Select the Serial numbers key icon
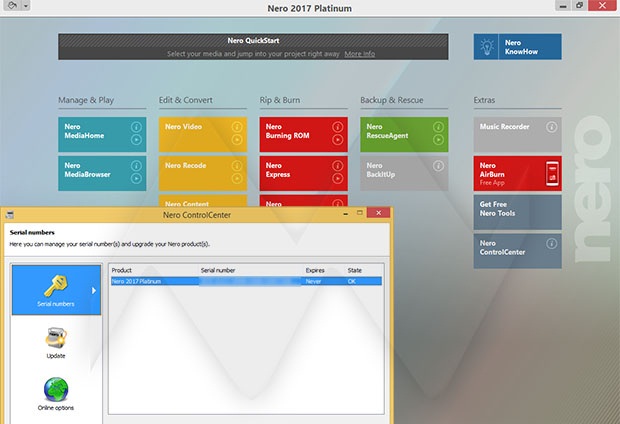The width and height of the screenshot is (620, 424). click(56, 286)
